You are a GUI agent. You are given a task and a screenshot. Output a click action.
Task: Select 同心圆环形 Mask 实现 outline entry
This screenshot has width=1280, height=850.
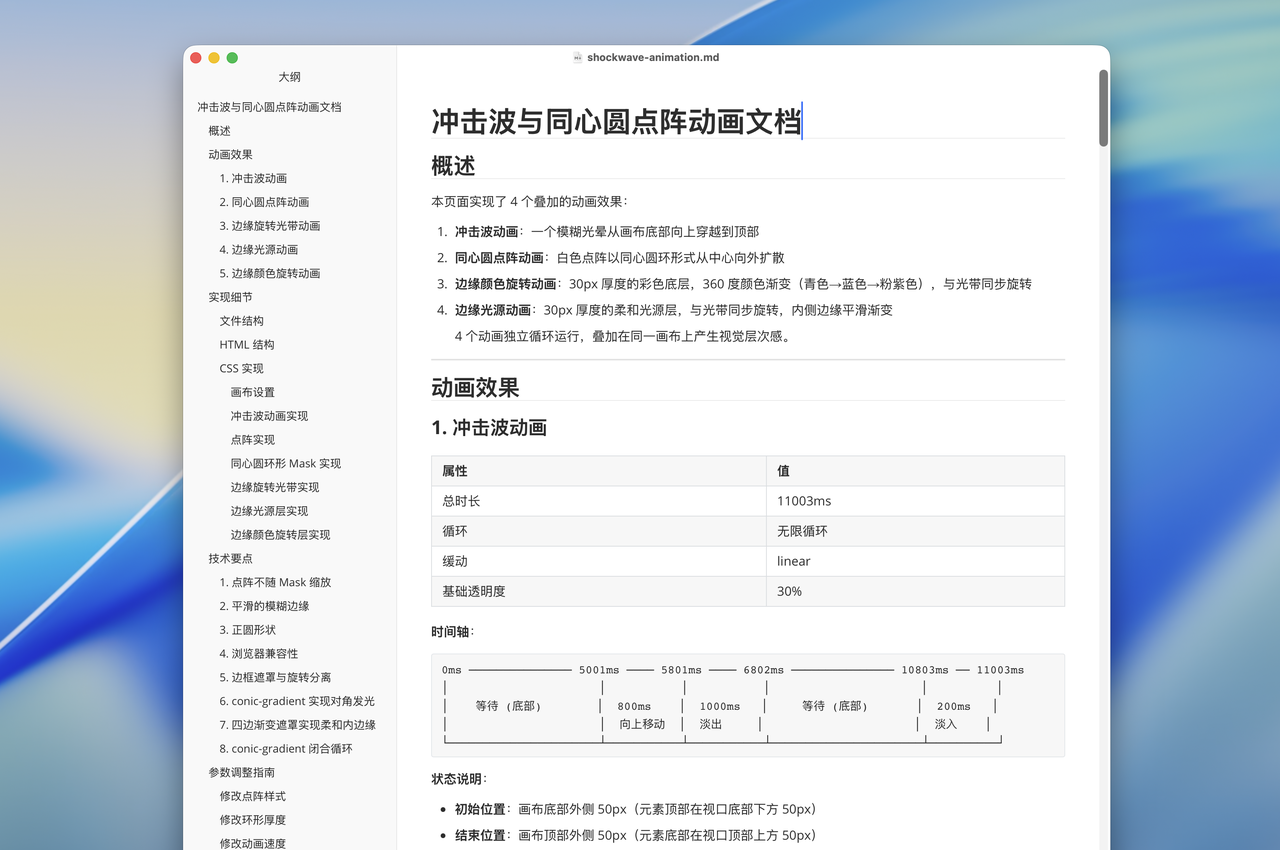tap(286, 464)
